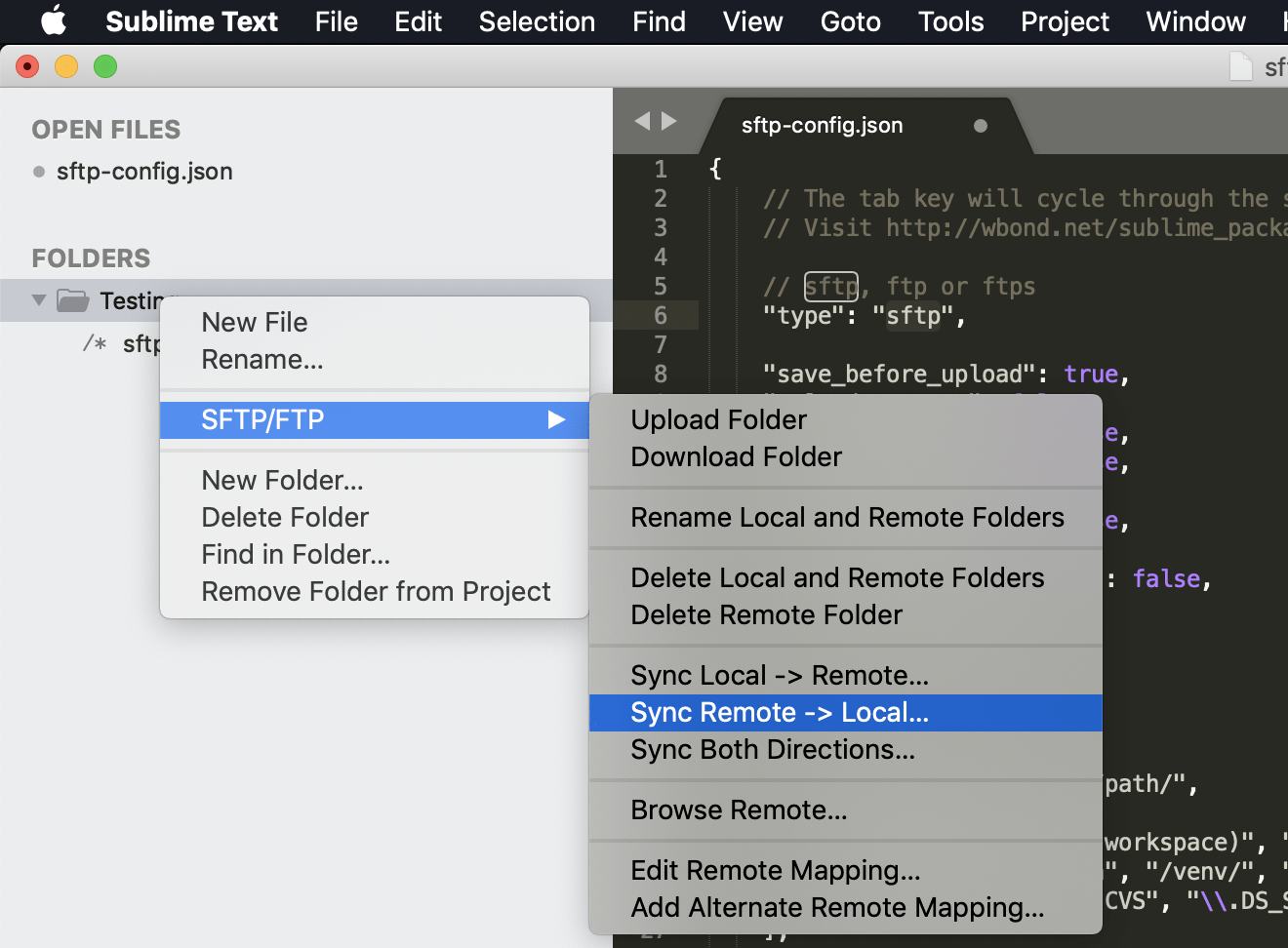Select Remove Folder from Project
Viewport: 1288px width, 948px height.
coord(376,592)
